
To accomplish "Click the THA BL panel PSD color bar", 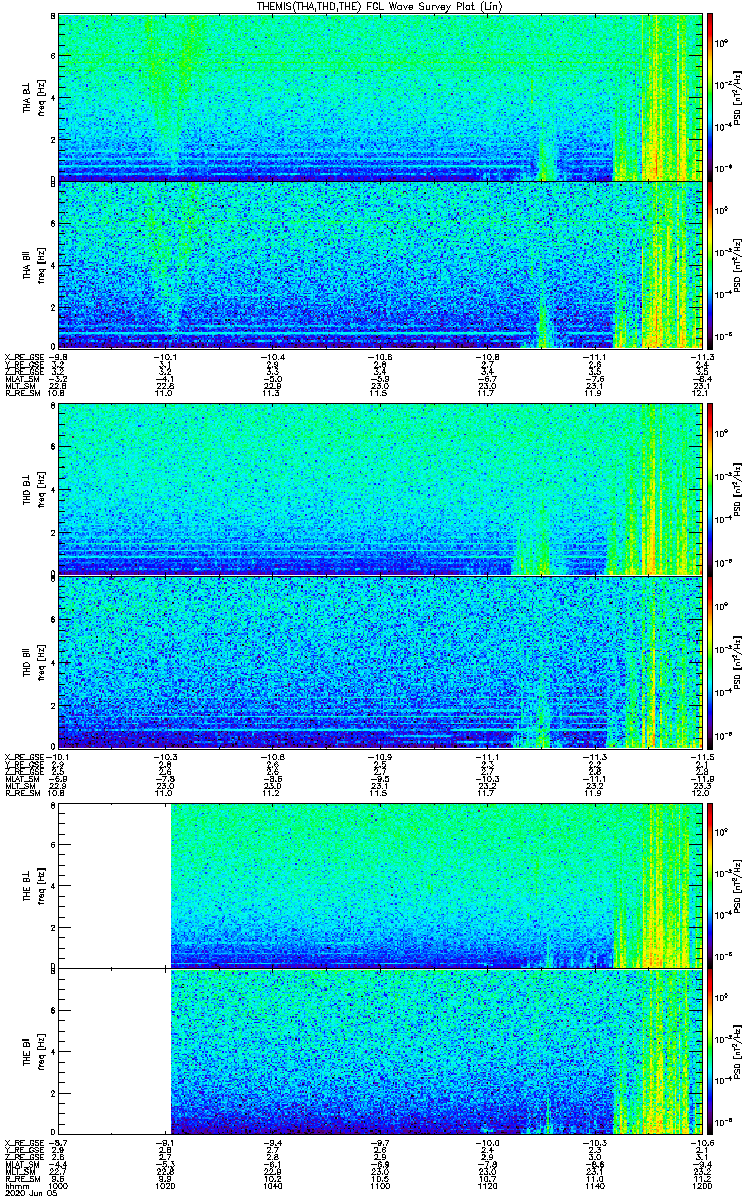I will point(710,97).
